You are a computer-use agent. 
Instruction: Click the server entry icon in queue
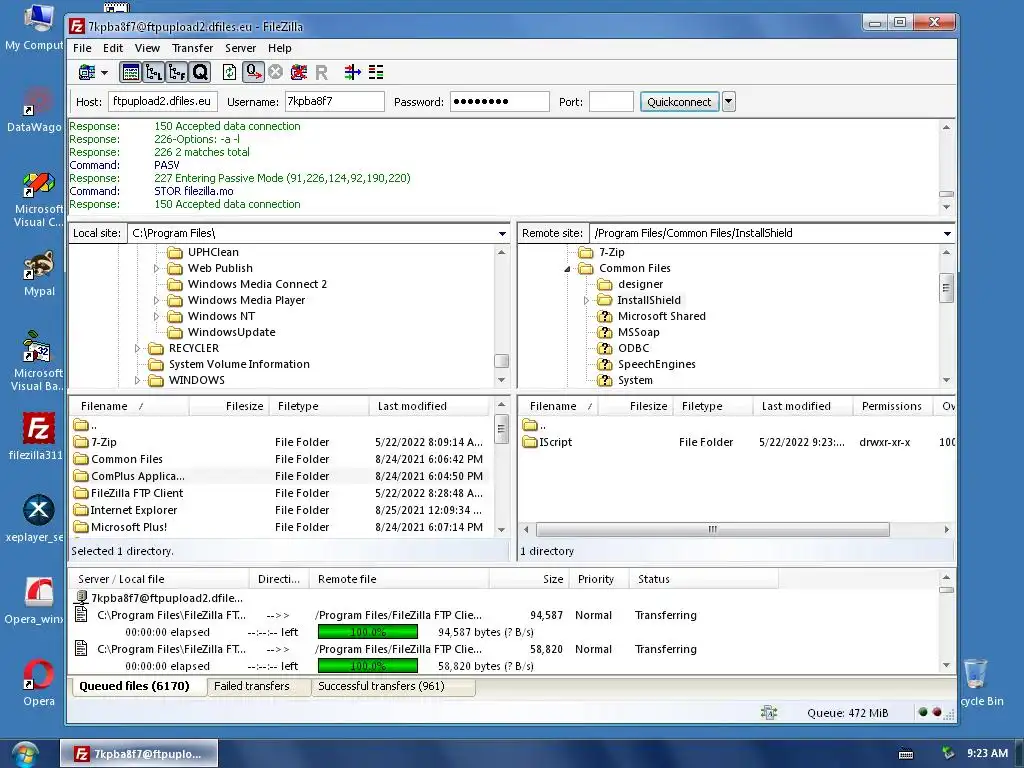[x=82, y=598]
